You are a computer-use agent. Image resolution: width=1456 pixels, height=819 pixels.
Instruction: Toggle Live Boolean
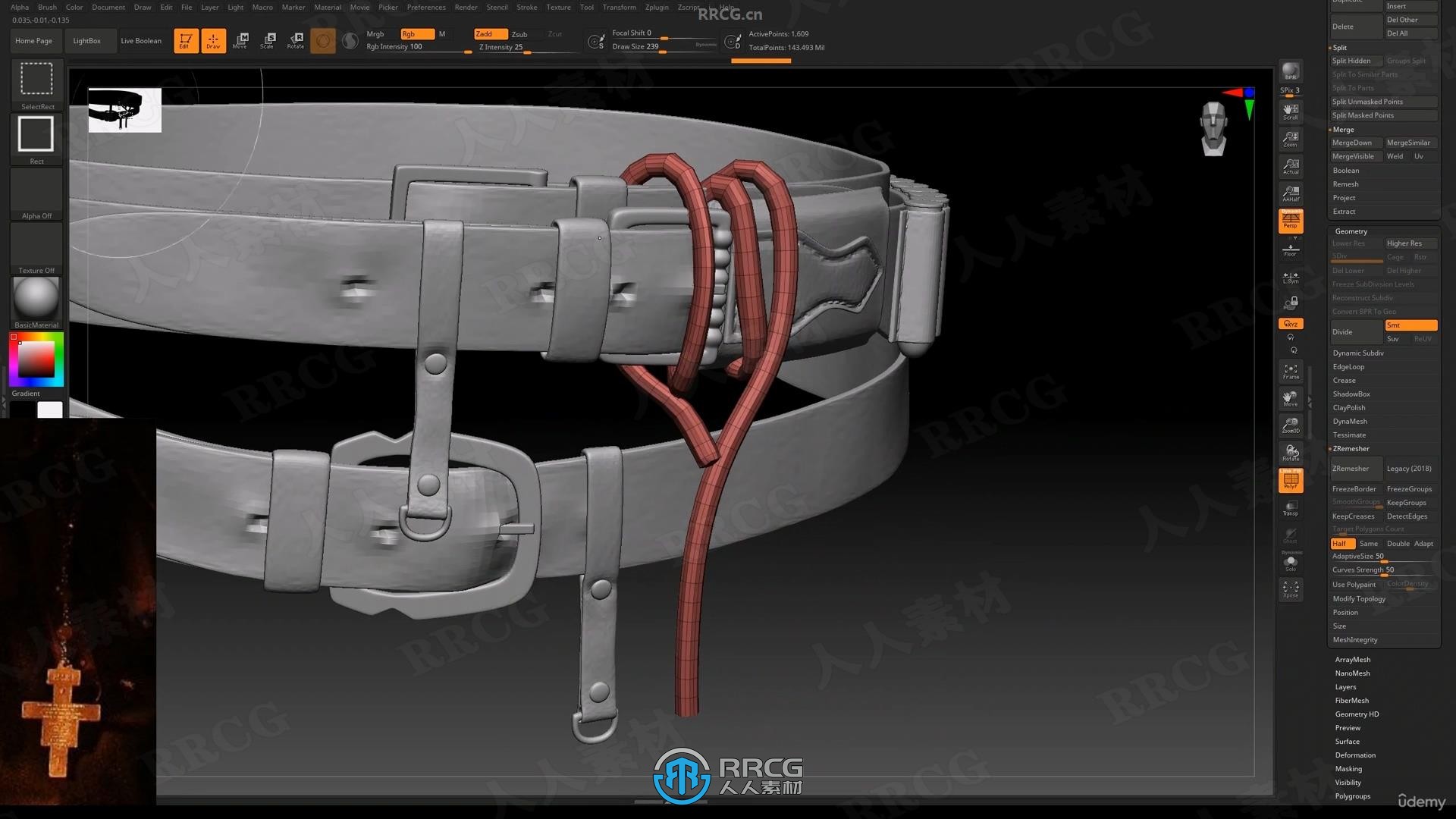pos(141,40)
